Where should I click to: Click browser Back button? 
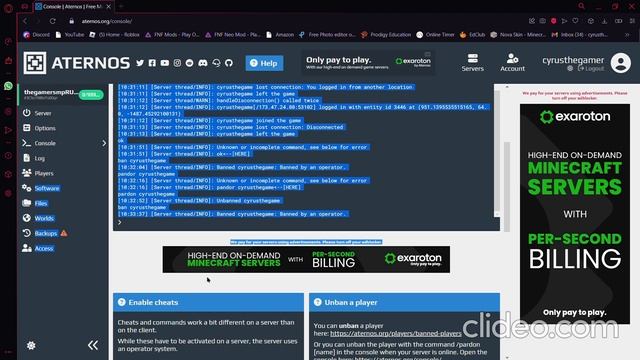point(25,21)
